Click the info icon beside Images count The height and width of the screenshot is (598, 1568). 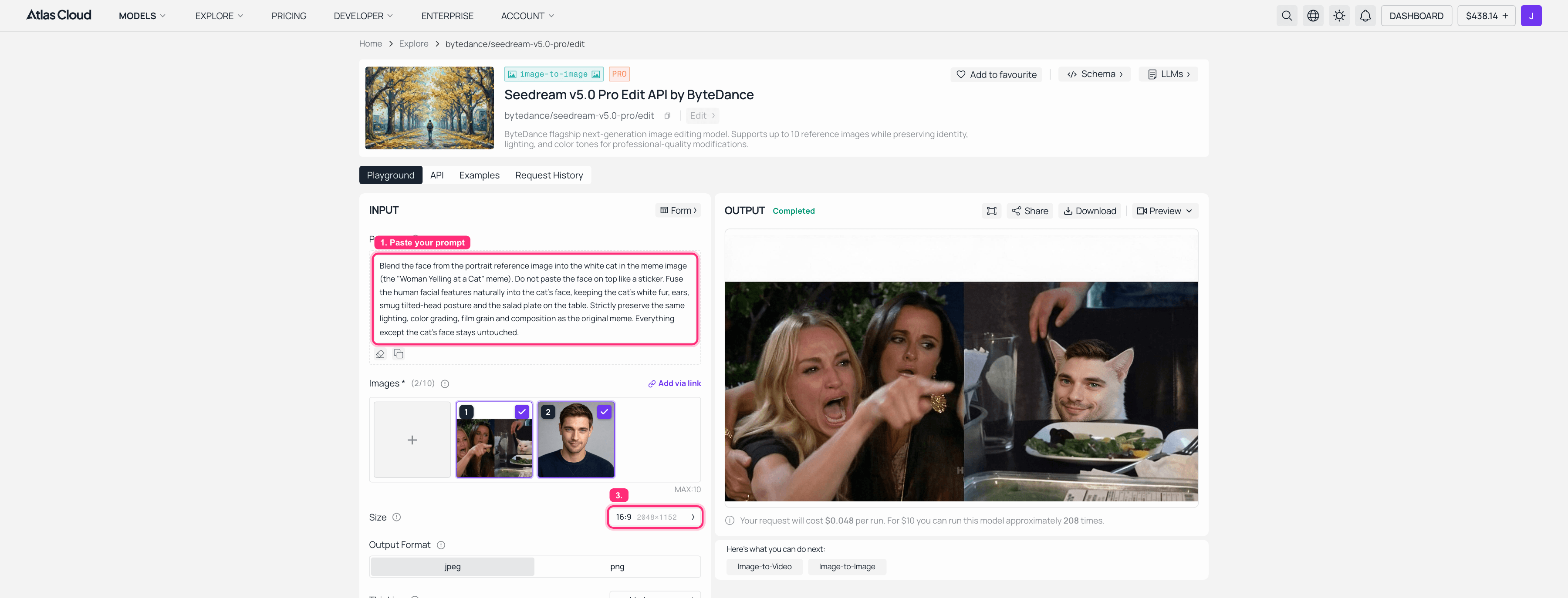coord(445,384)
